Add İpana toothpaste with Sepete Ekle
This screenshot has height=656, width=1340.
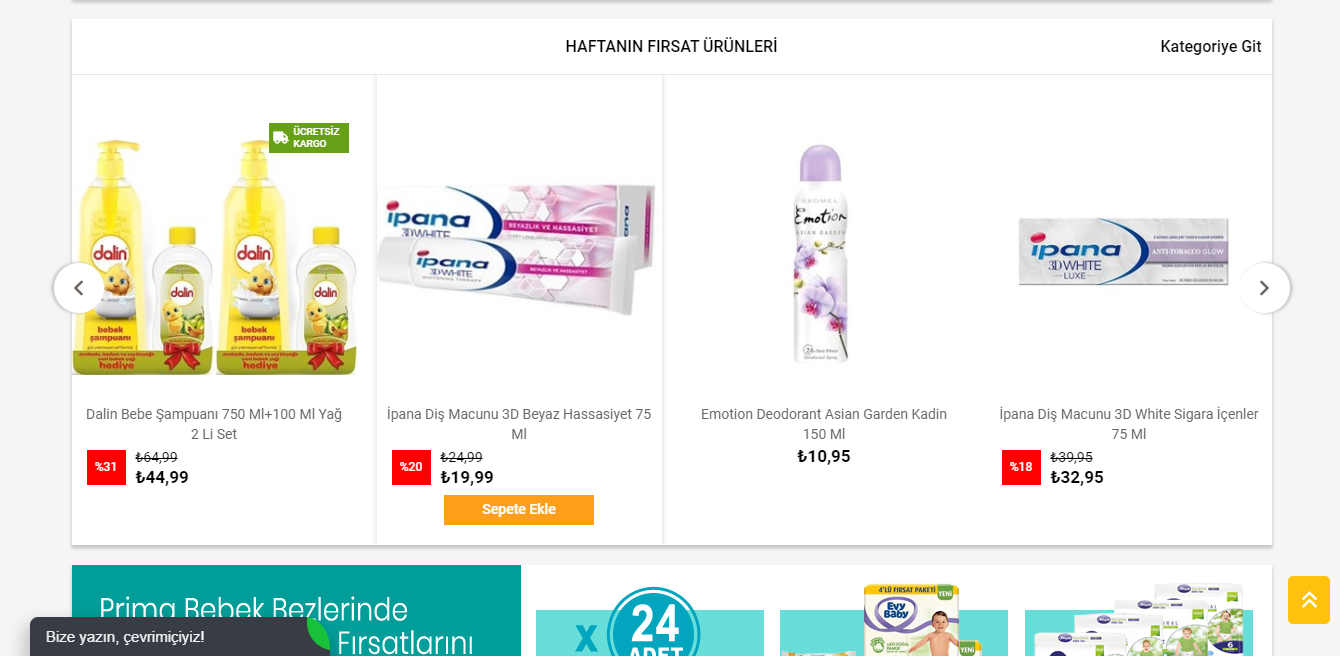519,510
